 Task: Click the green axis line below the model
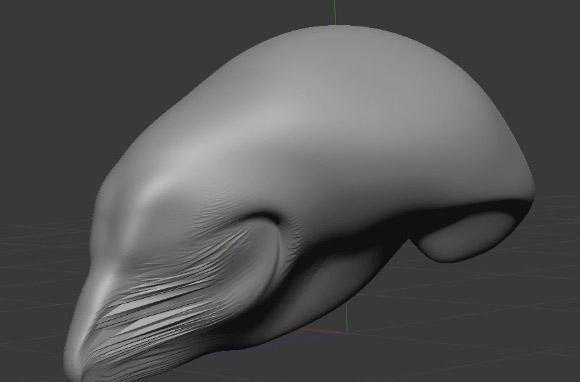[346, 318]
